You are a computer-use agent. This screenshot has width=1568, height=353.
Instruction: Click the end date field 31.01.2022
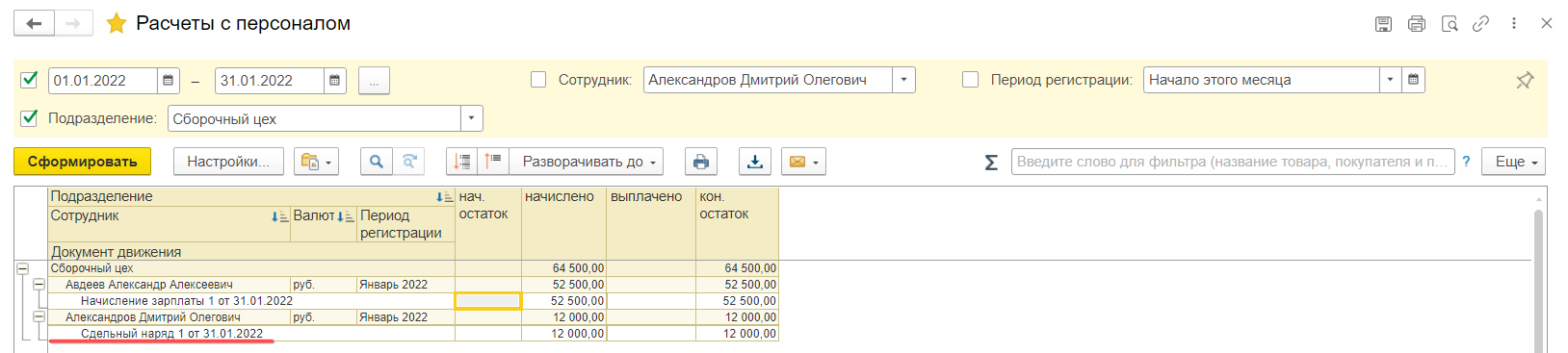tap(269, 80)
